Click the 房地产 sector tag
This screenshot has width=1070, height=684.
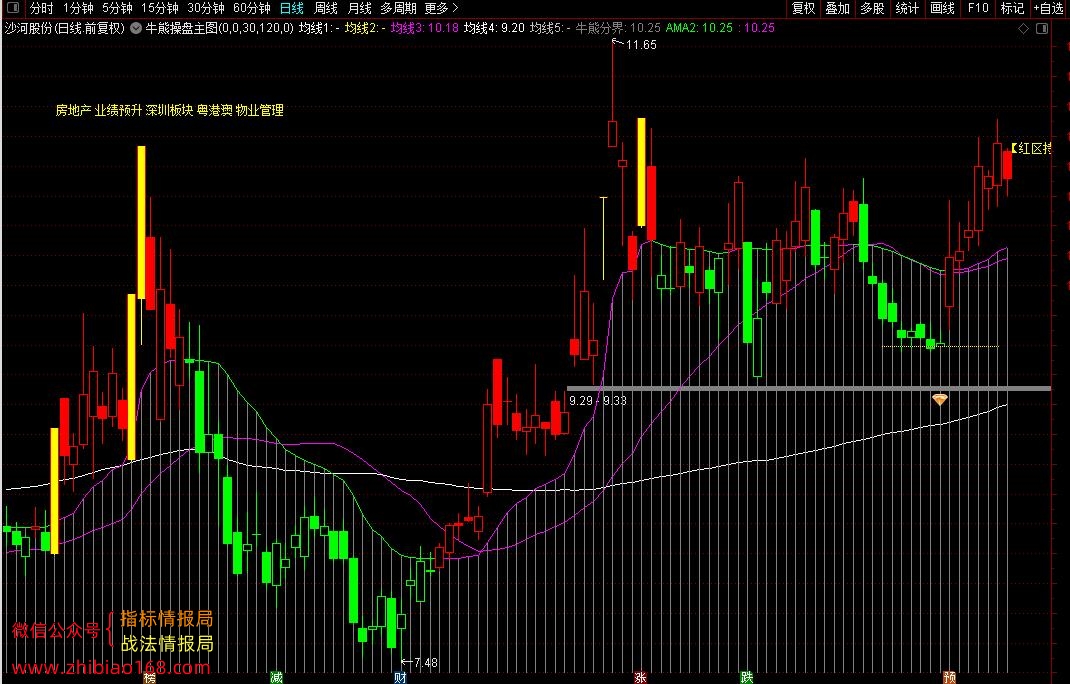point(73,110)
